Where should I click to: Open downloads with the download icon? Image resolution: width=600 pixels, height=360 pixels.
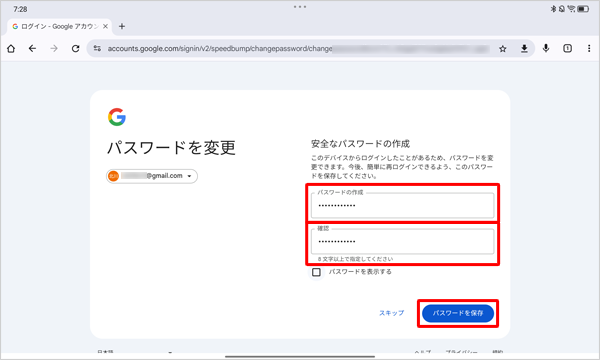coord(524,49)
